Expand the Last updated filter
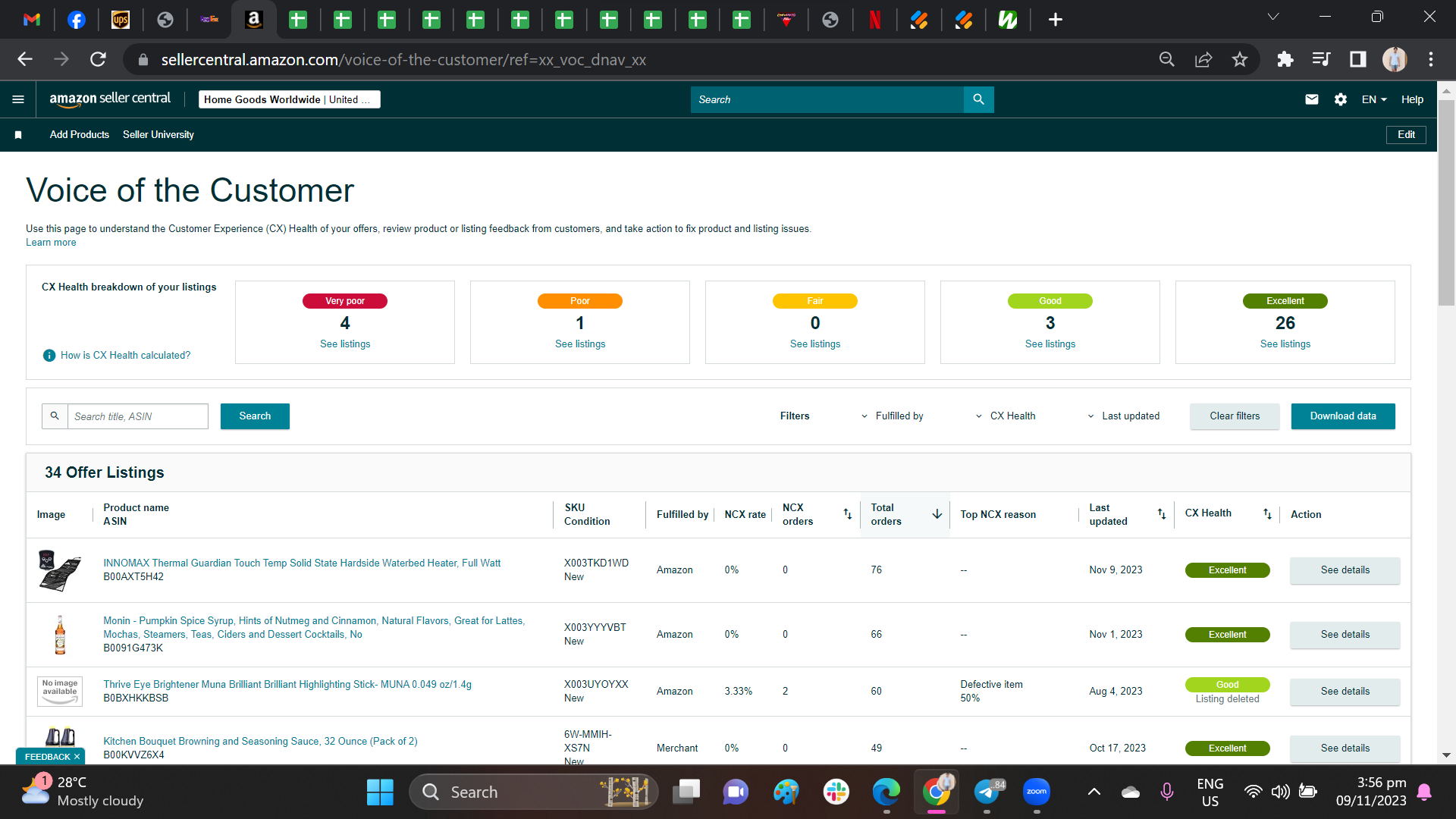Image resolution: width=1456 pixels, height=819 pixels. point(1124,416)
